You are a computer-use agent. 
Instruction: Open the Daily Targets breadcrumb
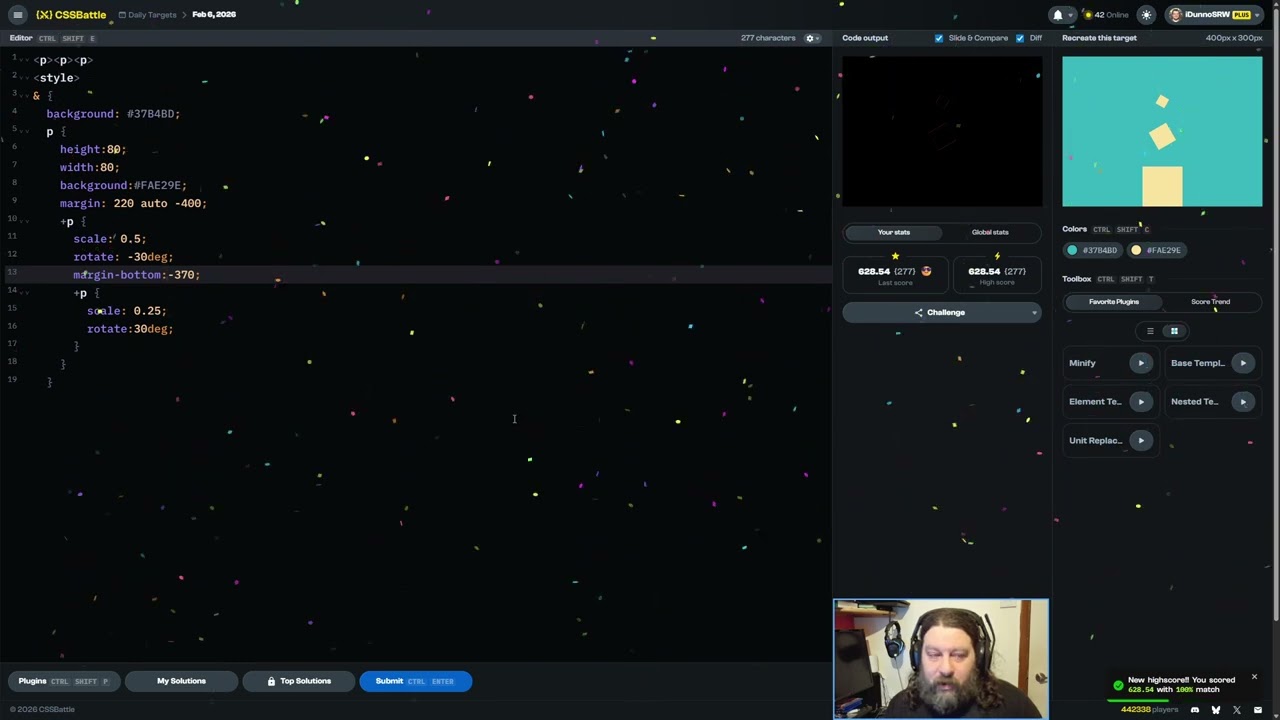(147, 15)
